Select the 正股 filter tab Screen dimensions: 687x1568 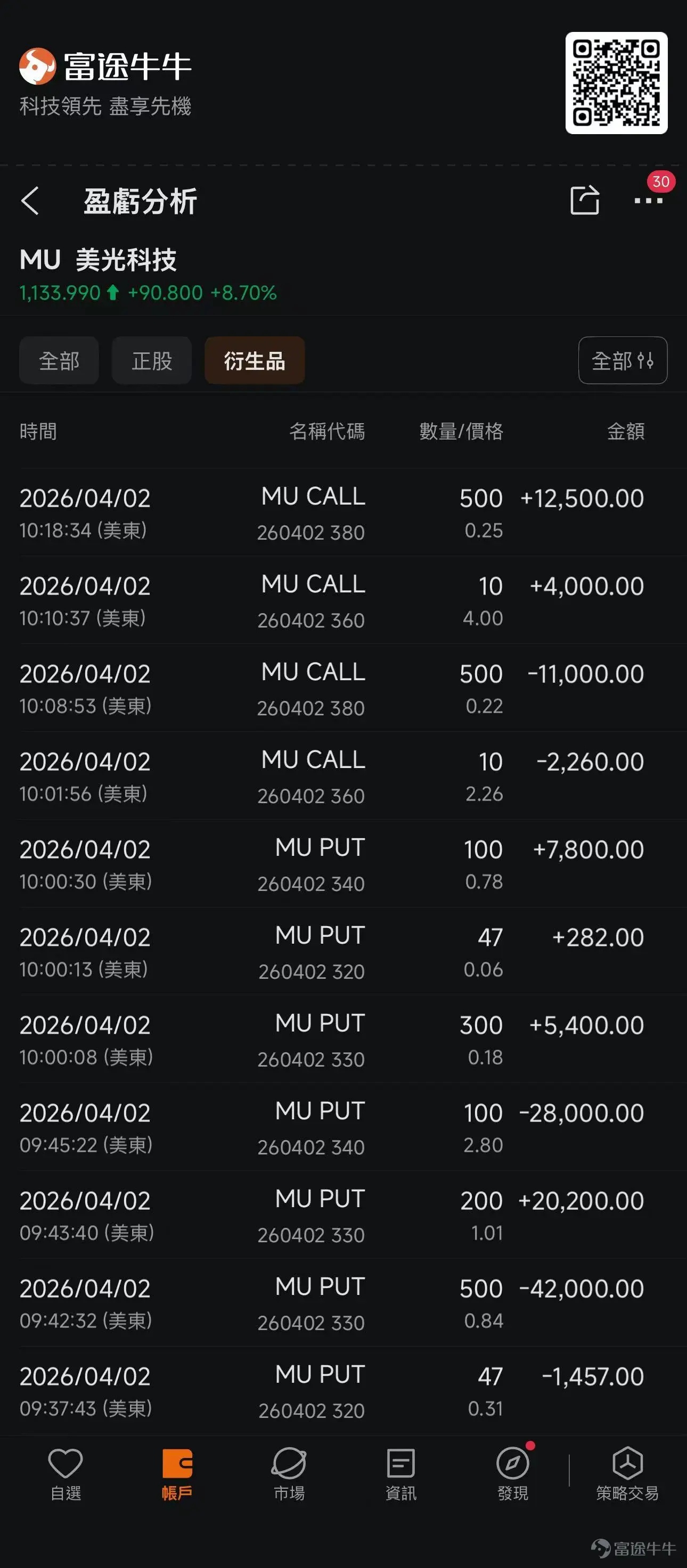click(x=152, y=360)
